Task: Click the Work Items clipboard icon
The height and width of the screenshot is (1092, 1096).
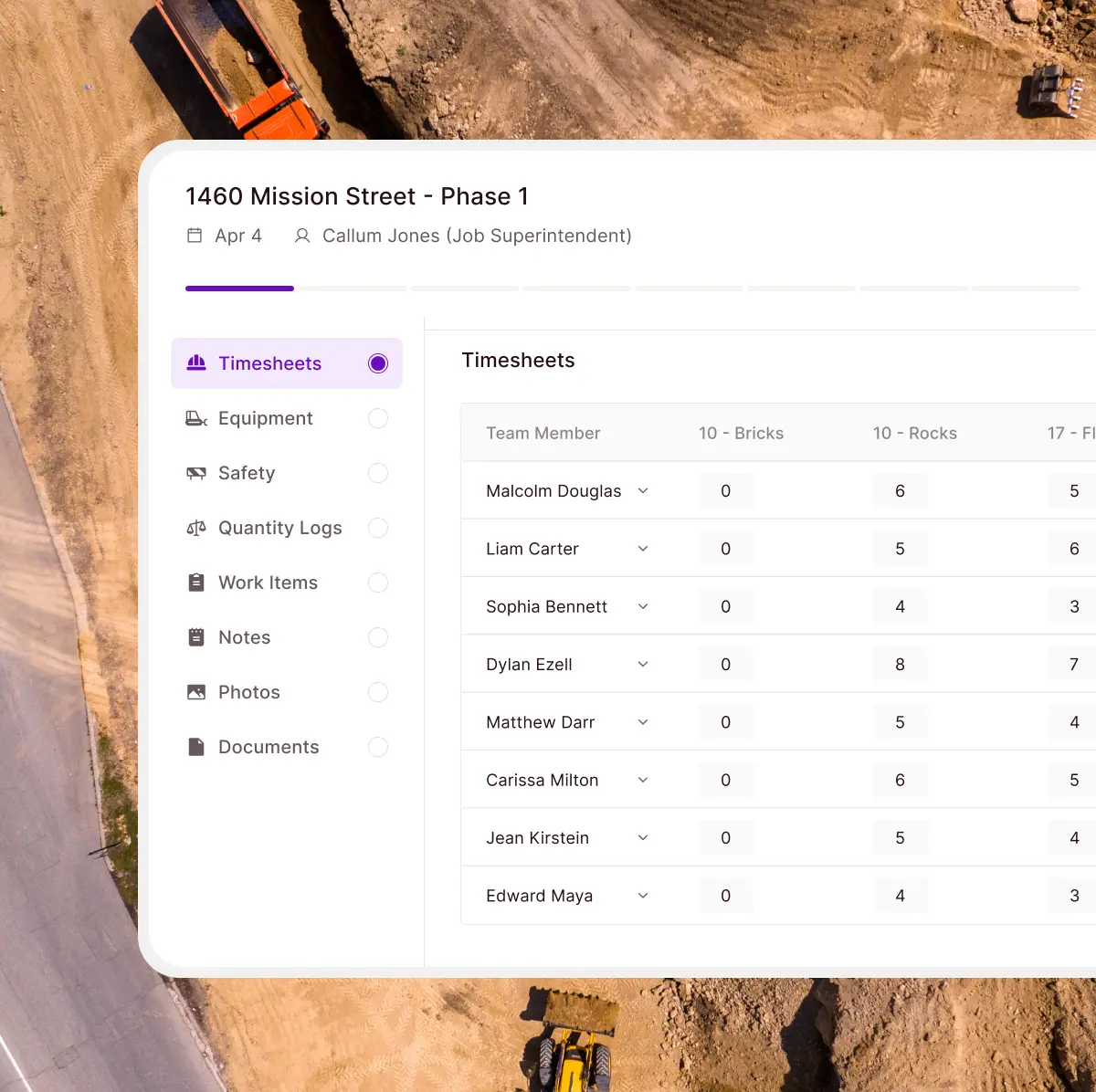Action: [196, 583]
